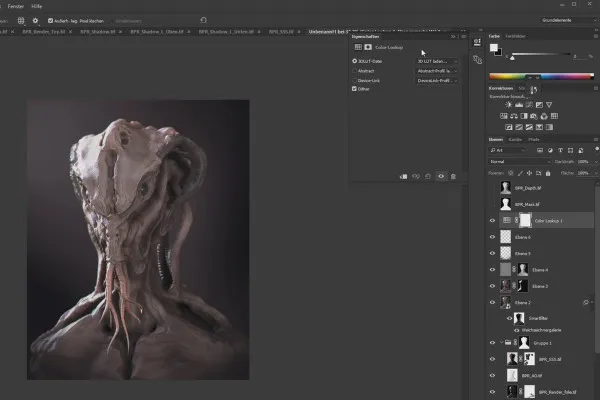This screenshot has width=600, height=400.
Task: Add a Photo Filter adjustment
Action: 534,116
